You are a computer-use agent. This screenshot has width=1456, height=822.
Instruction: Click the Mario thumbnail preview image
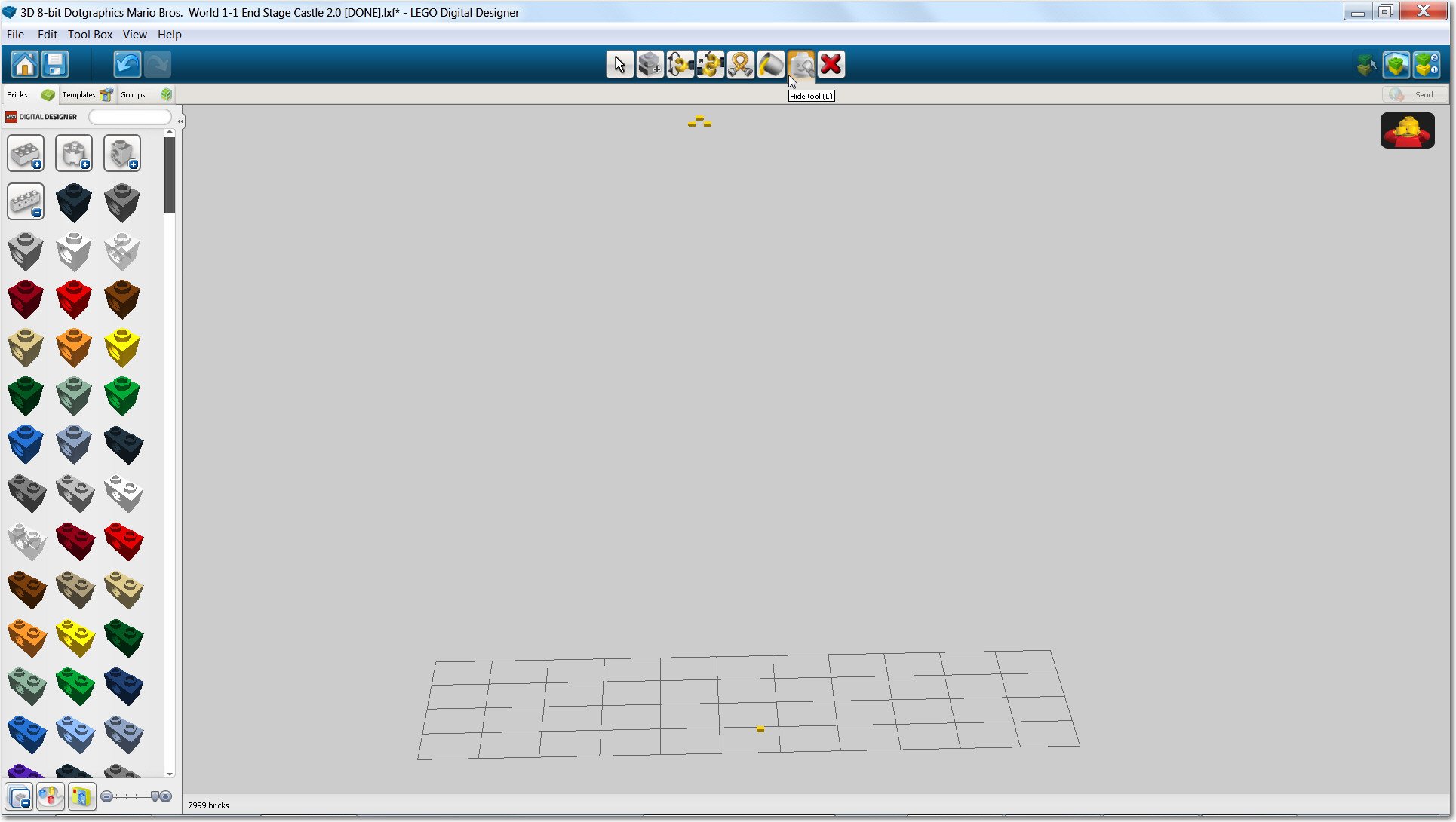point(1409,131)
